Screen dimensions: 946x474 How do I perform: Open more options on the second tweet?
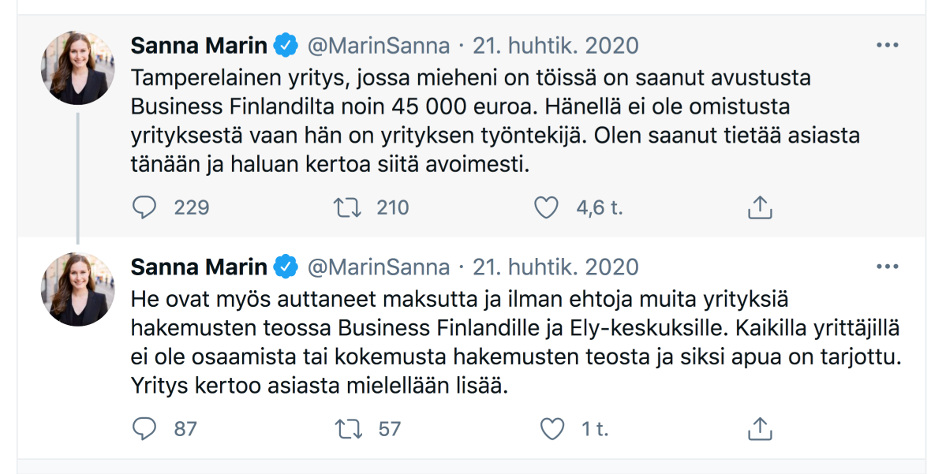click(x=887, y=267)
